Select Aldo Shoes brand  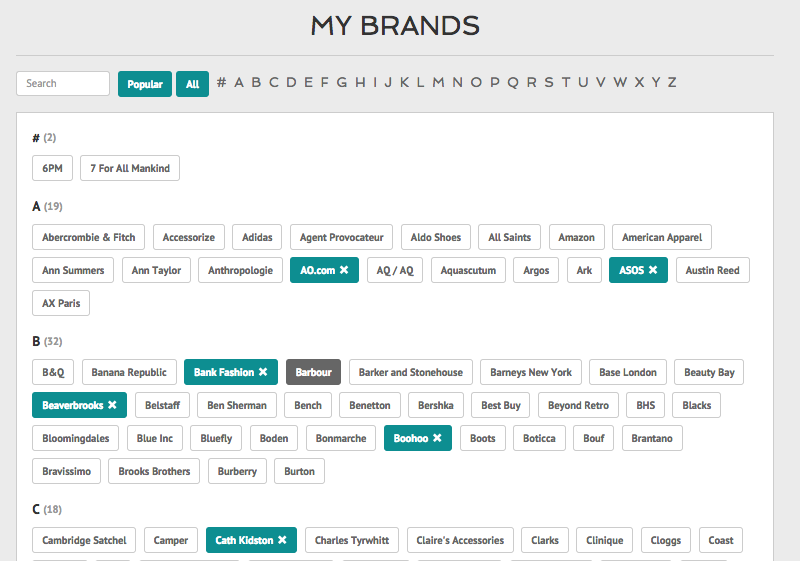tap(436, 237)
